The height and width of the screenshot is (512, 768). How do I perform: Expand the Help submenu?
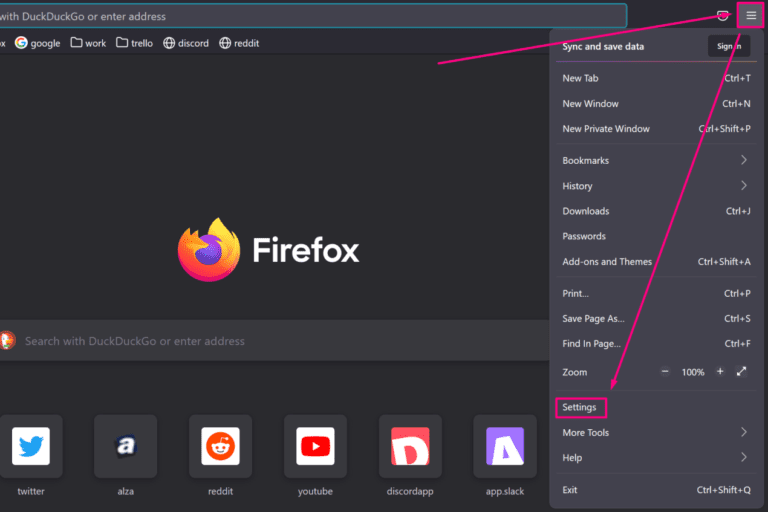[x=656, y=458]
